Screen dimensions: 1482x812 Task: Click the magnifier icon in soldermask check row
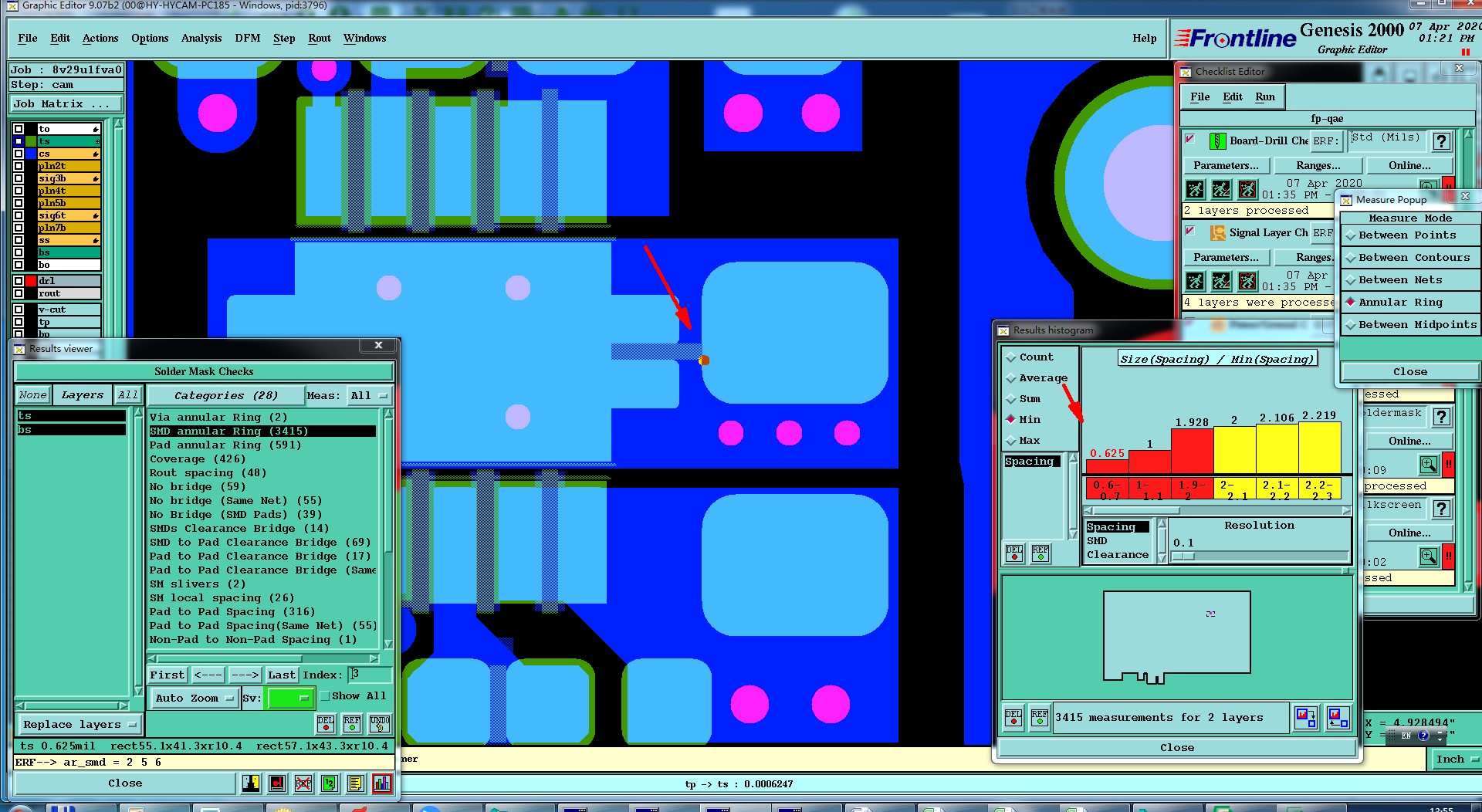tap(1429, 465)
